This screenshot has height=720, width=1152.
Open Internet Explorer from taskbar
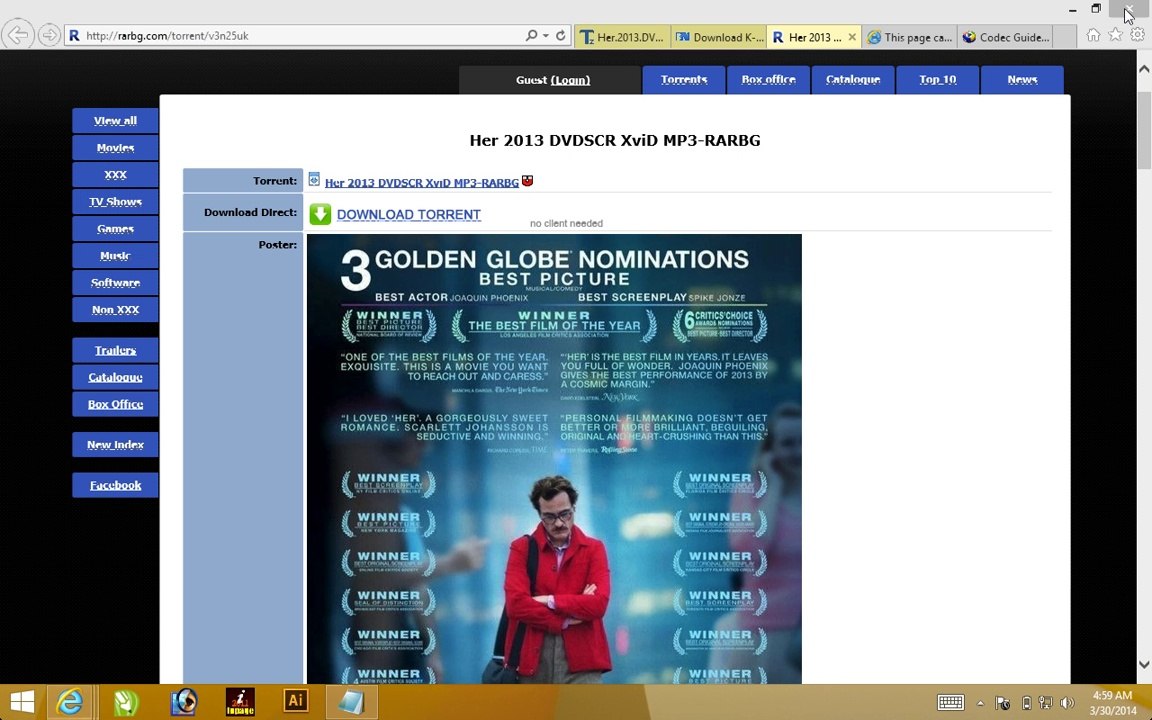[70, 702]
